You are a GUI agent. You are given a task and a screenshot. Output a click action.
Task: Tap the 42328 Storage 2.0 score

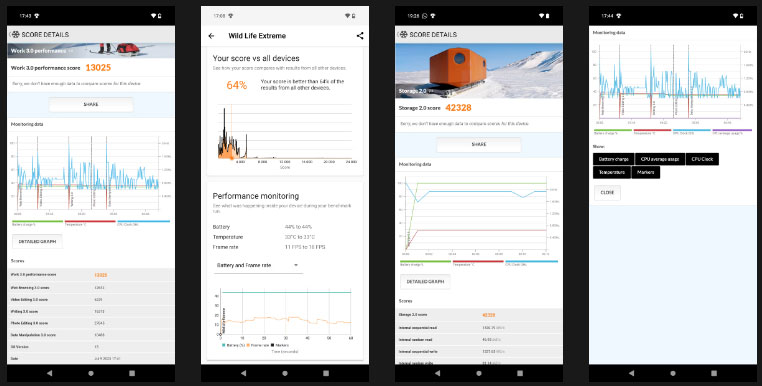point(458,107)
